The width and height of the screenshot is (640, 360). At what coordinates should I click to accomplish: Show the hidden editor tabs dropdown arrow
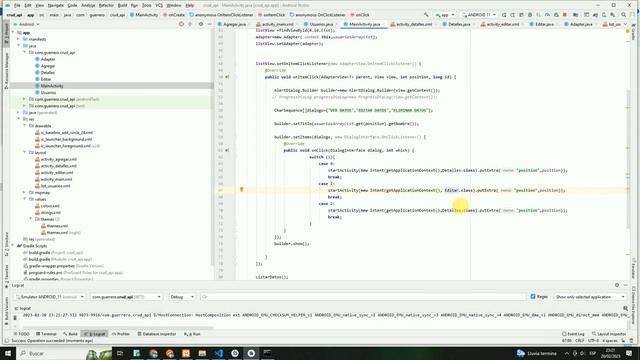625,24
